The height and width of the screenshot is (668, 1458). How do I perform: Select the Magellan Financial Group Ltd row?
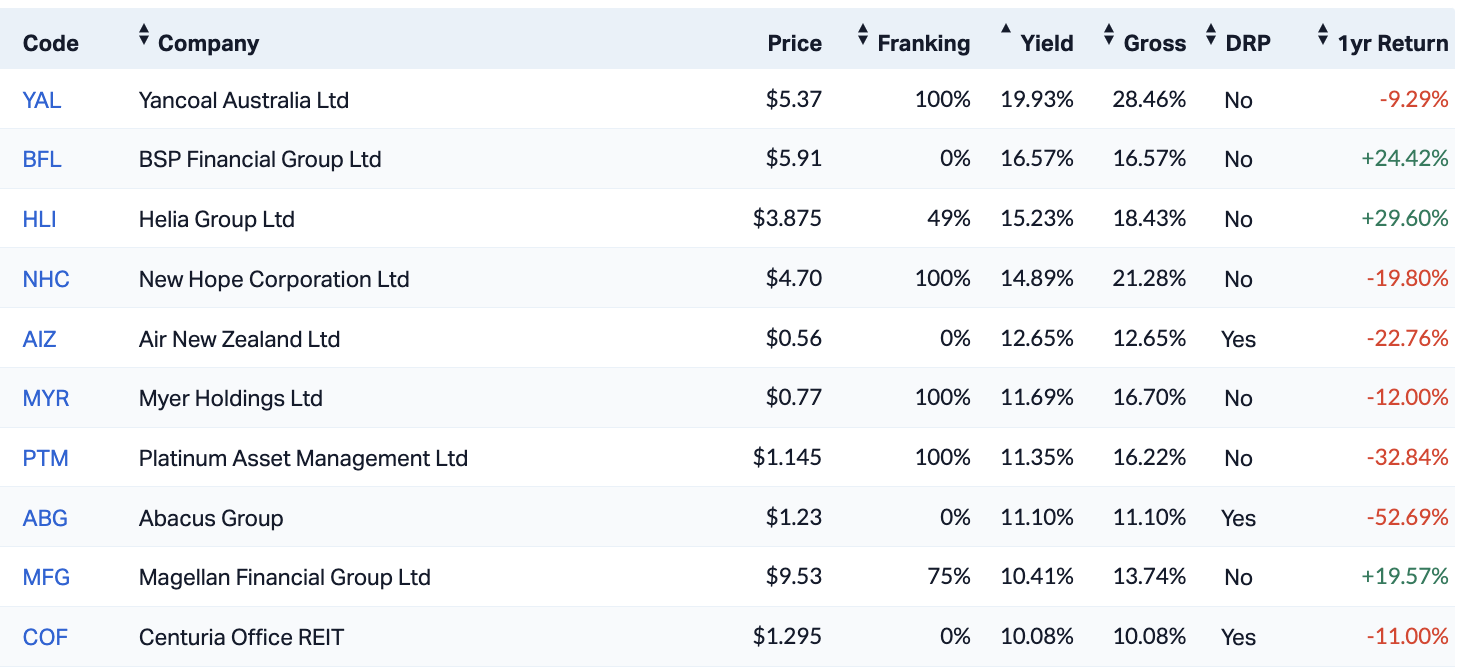tap(285, 577)
